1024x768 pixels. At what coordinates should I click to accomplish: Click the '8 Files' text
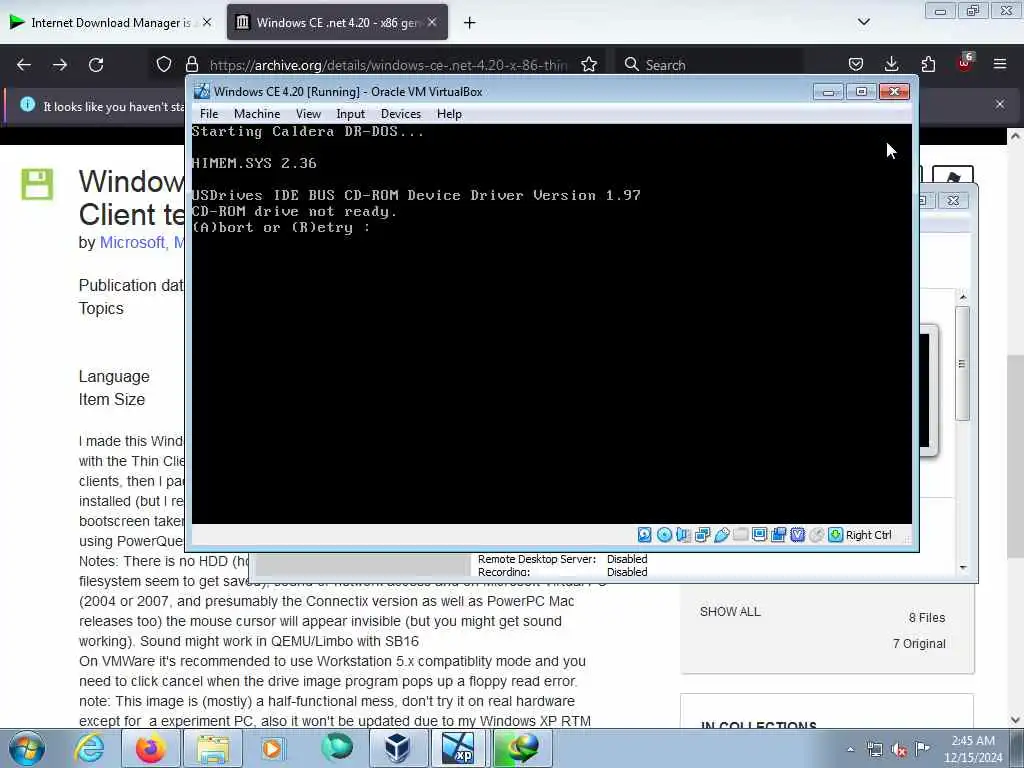(x=927, y=618)
